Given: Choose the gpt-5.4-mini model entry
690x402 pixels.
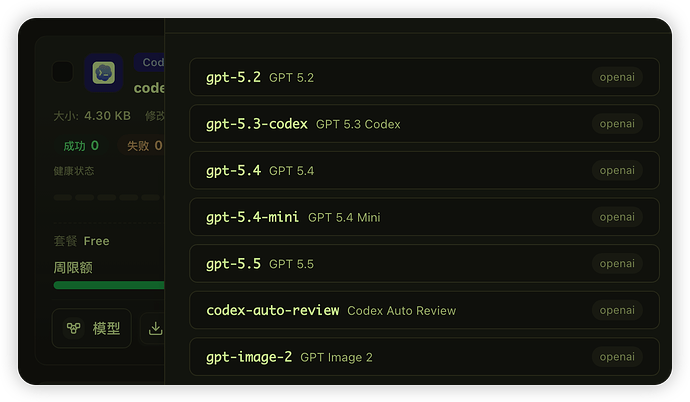Looking at the screenshot, I should pos(424,217).
